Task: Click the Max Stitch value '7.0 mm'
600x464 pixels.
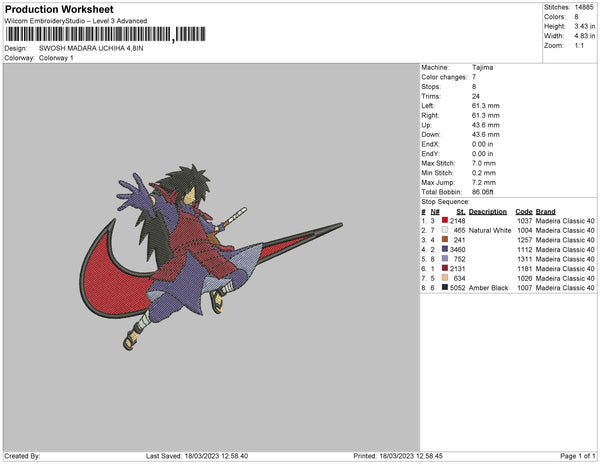Action: point(484,163)
